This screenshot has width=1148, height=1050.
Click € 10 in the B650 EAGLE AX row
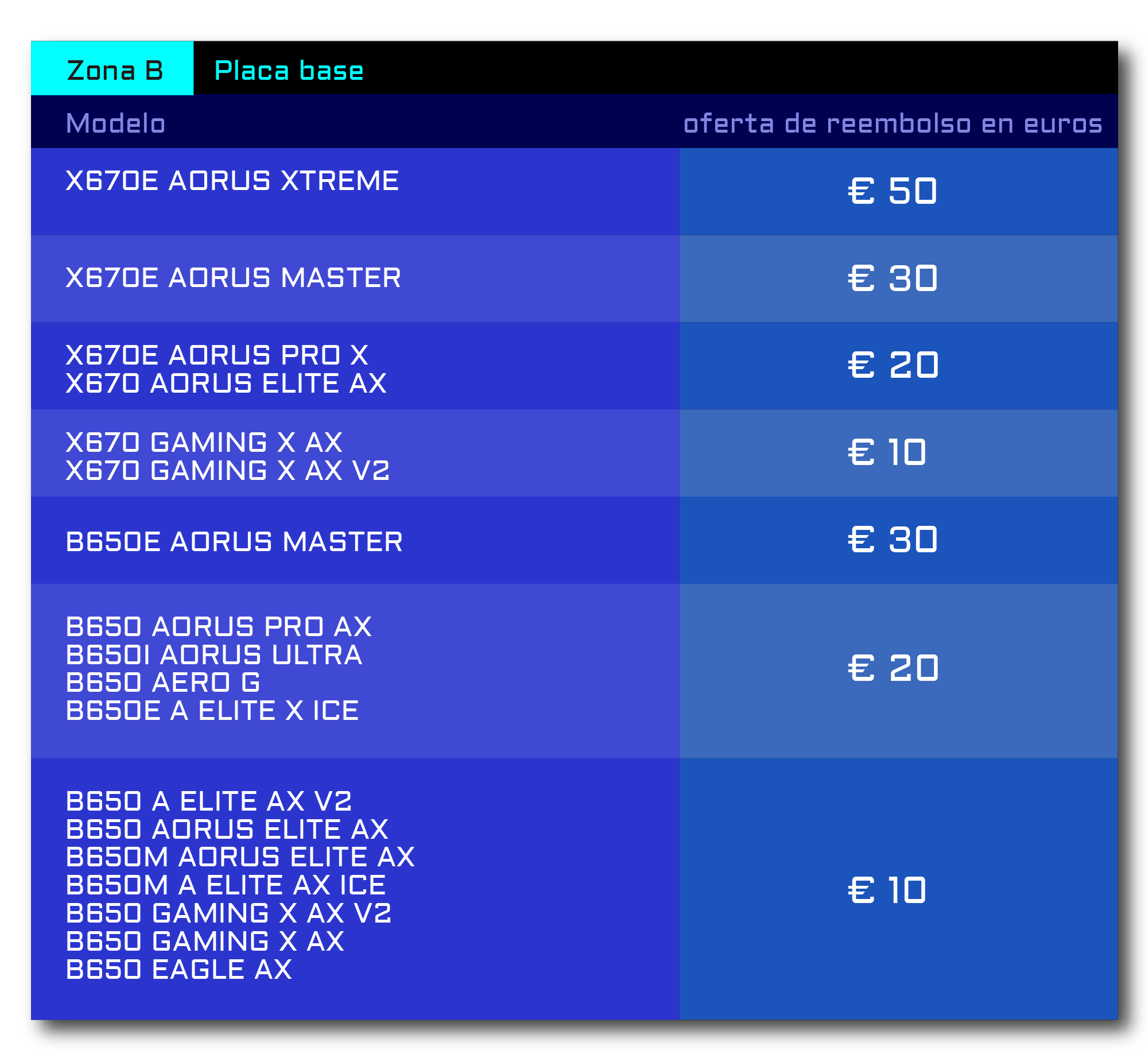[x=887, y=890]
